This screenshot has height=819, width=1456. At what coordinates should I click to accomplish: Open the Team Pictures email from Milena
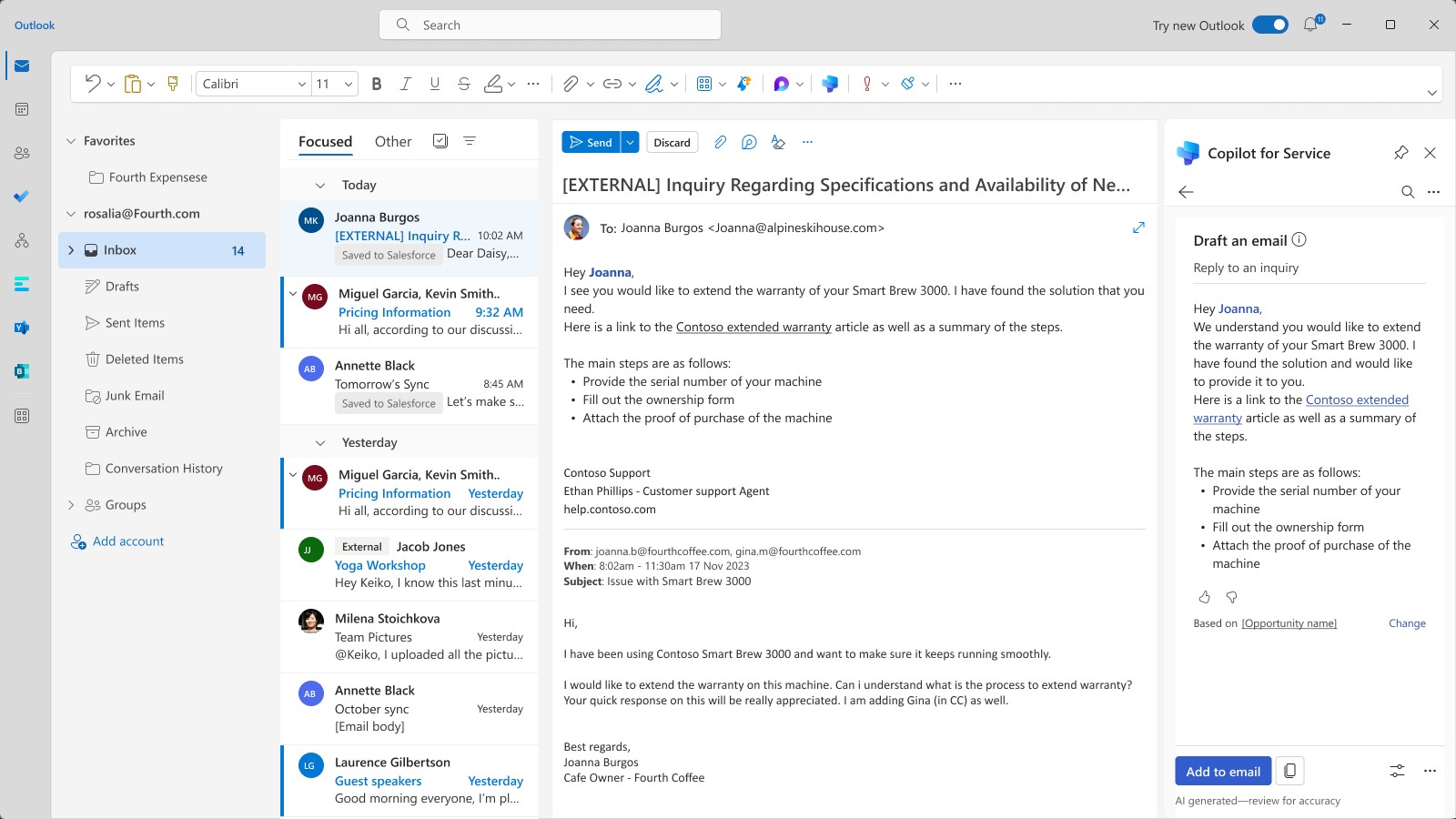coord(409,637)
